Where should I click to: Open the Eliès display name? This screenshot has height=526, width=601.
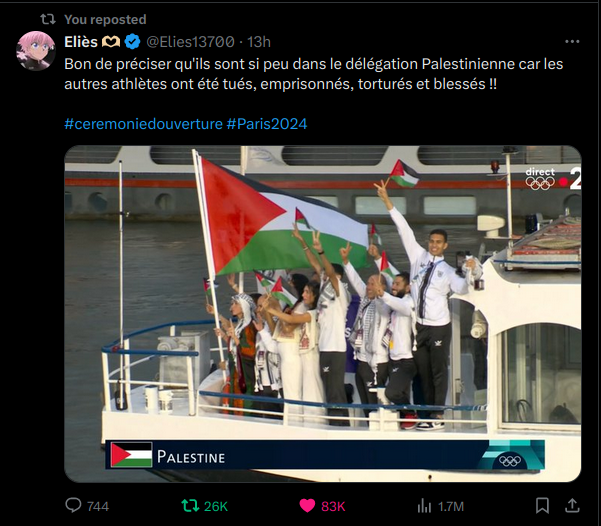[81, 42]
